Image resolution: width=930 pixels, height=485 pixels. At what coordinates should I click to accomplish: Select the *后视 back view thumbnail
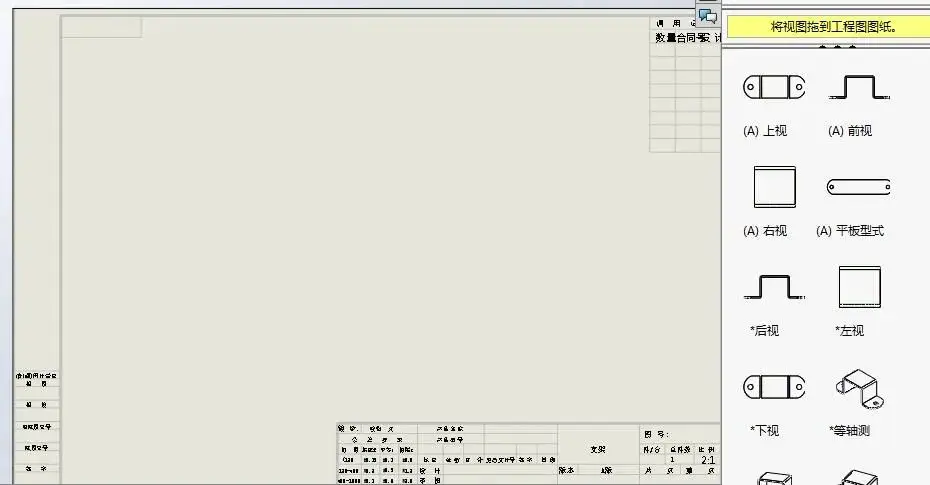pos(774,288)
